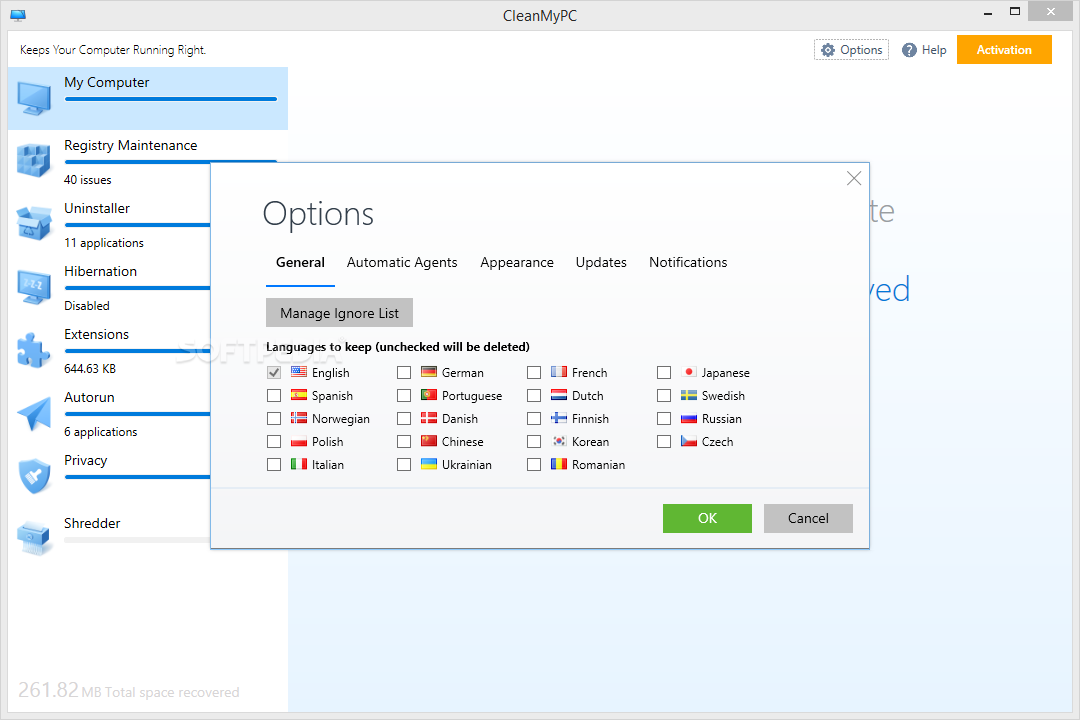Click the Swedish flag icon
This screenshot has width=1080, height=720.
point(689,395)
